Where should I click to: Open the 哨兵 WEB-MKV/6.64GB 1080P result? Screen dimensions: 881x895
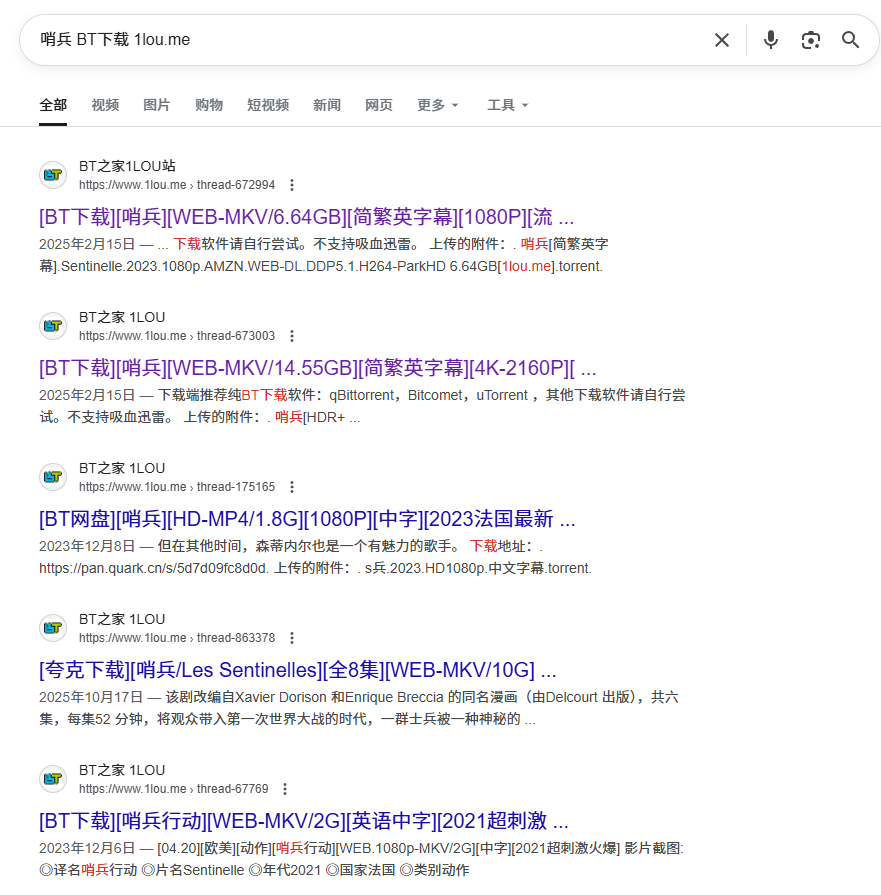(306, 217)
